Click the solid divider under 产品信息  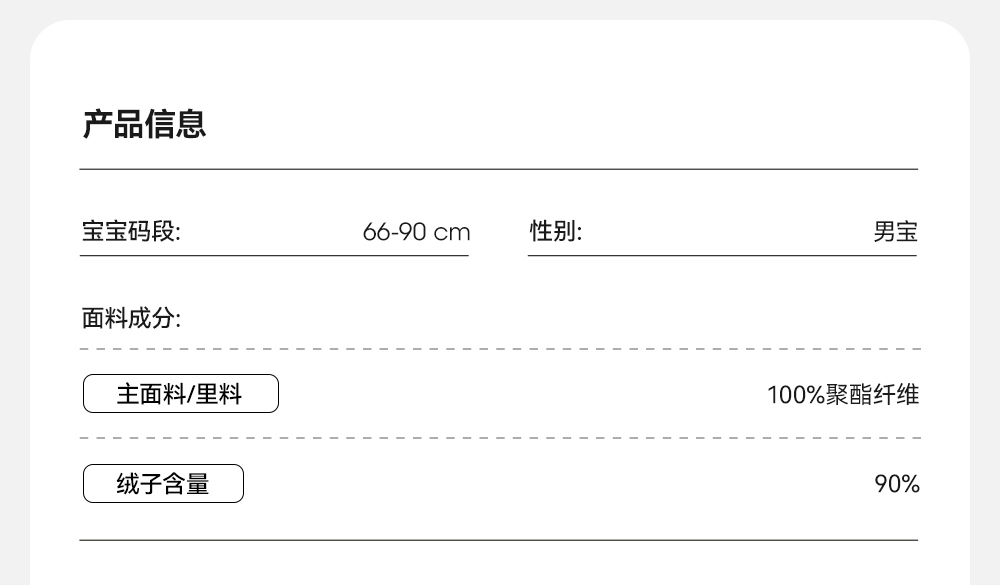(x=498, y=170)
